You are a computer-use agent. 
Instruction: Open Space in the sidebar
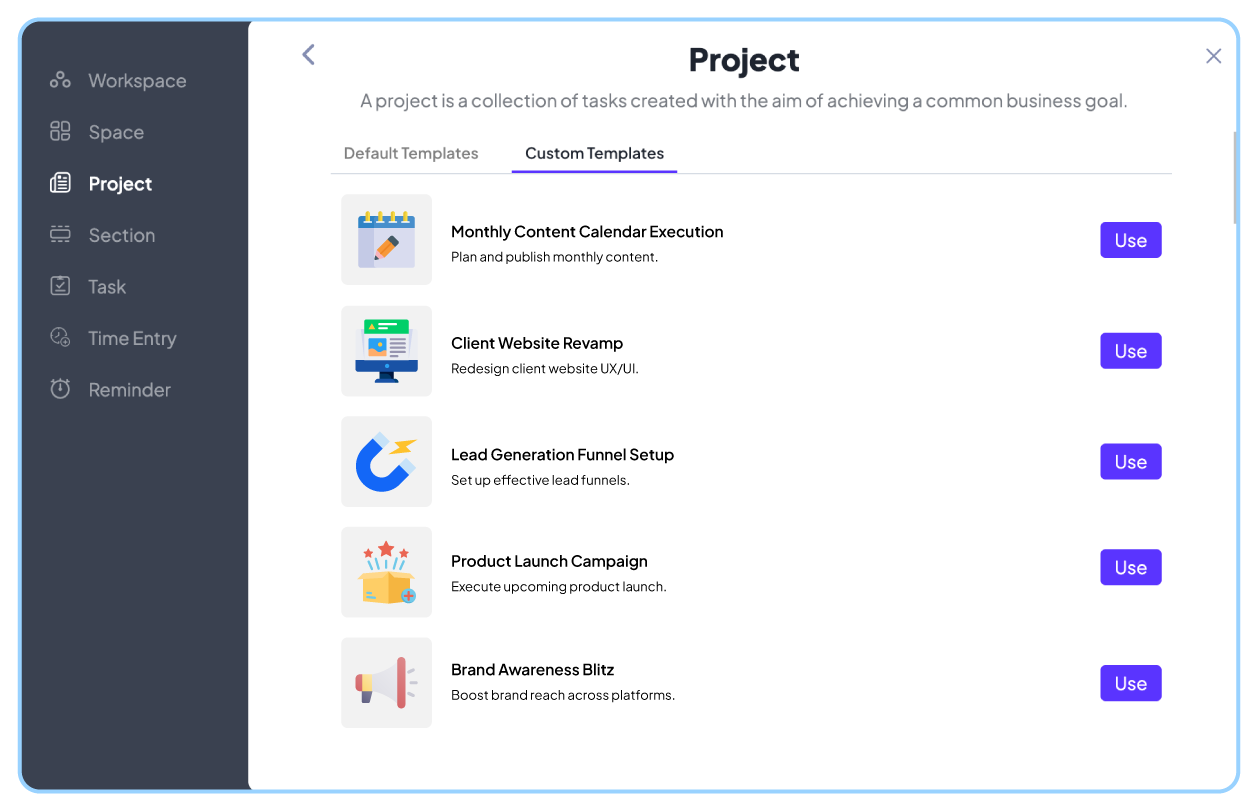tap(116, 132)
